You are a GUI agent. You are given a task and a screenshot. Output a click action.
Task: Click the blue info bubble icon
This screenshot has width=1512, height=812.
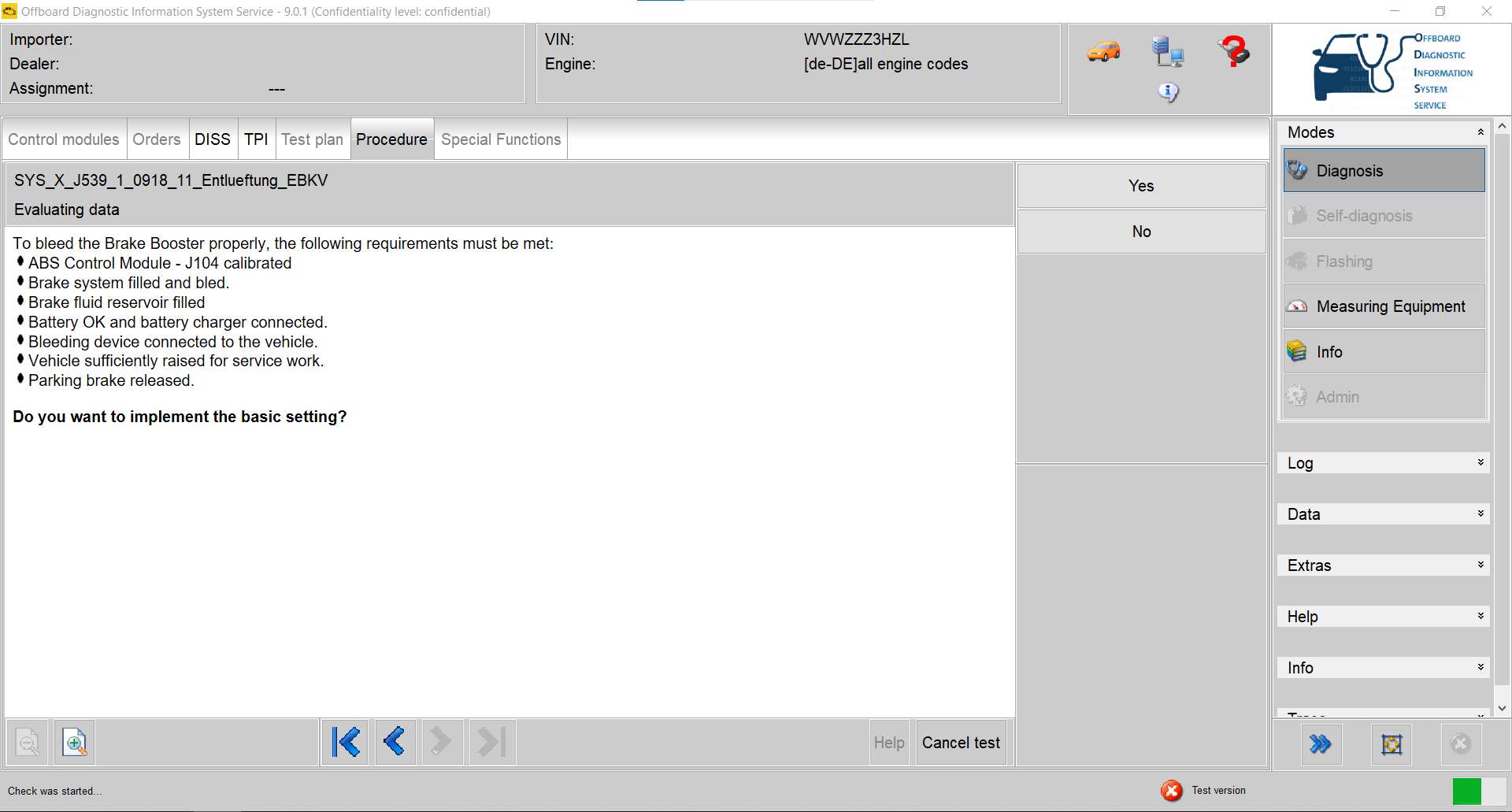[x=1168, y=92]
